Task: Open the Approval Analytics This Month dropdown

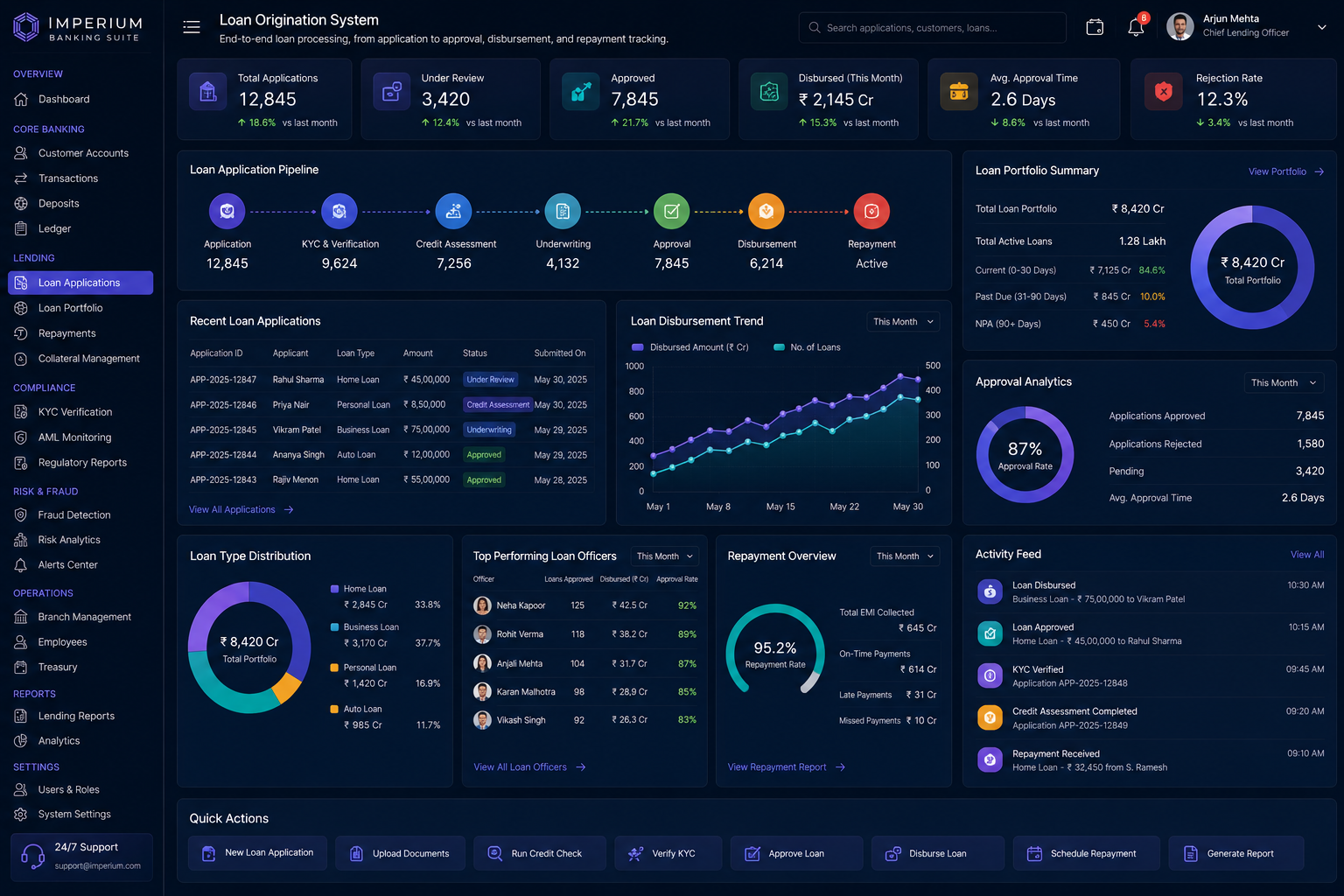Action: point(1284,382)
